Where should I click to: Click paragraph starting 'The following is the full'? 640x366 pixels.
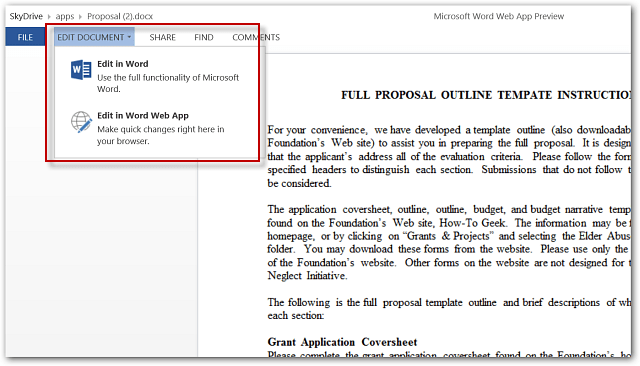(449, 309)
